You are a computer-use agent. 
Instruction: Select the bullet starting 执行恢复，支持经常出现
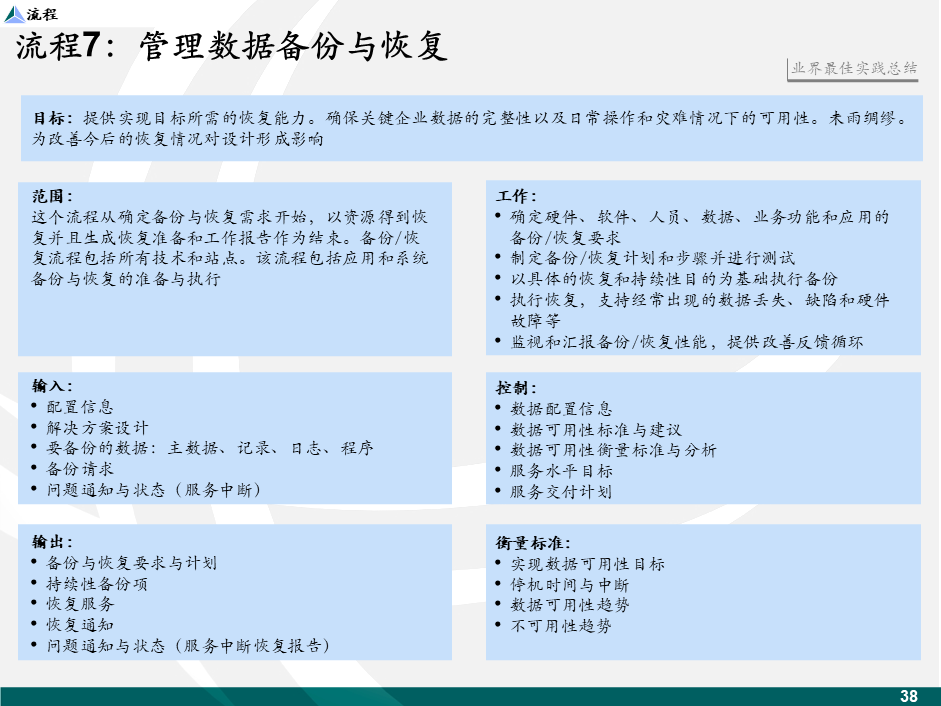point(700,310)
